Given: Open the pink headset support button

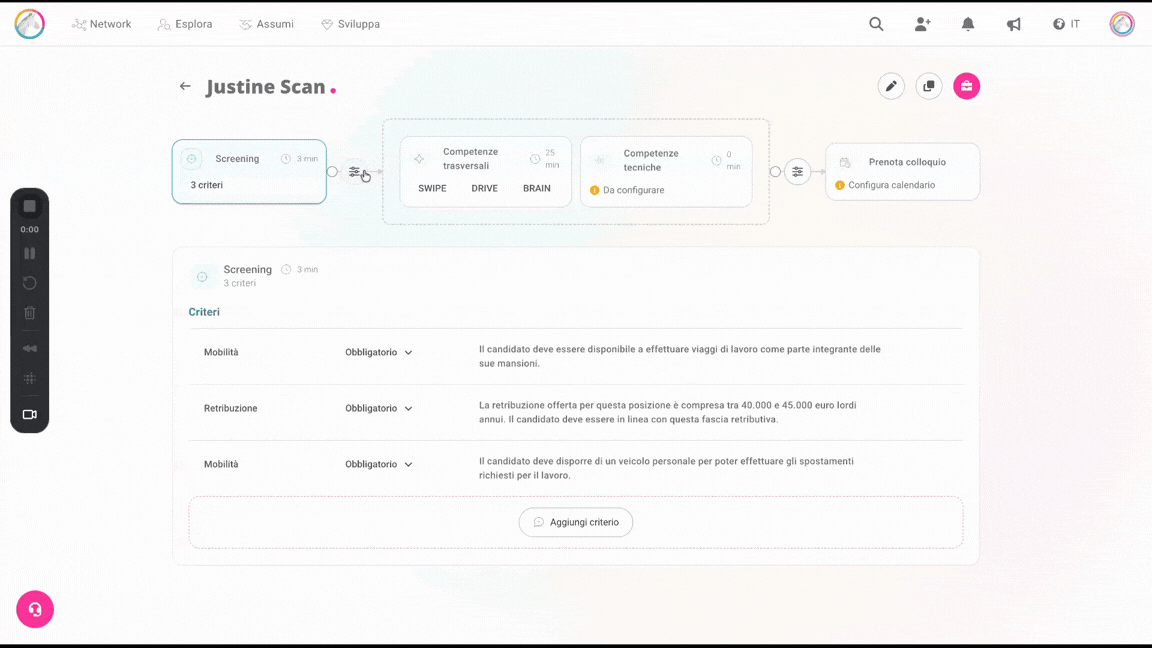Looking at the screenshot, I should 35,609.
